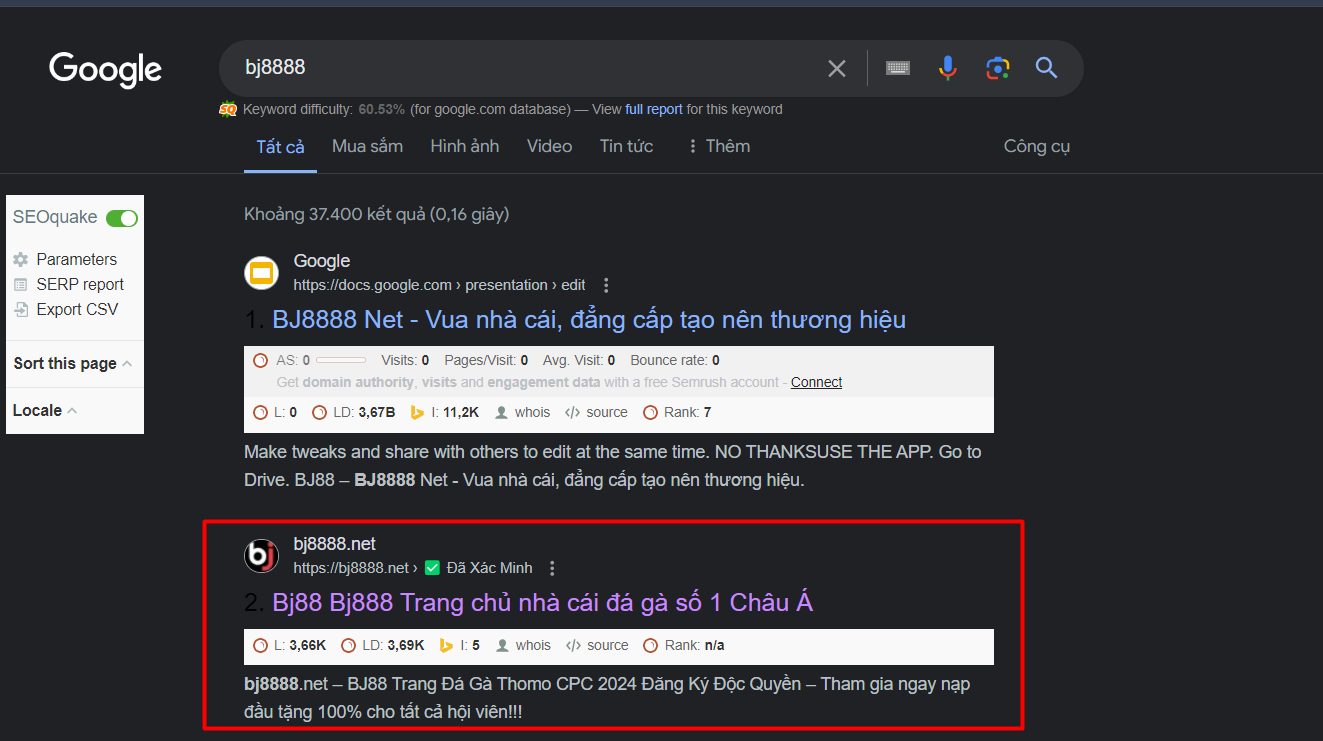Click Export CSV in SEOquake panel
Image resolution: width=1323 pixels, height=741 pixels.
77,309
